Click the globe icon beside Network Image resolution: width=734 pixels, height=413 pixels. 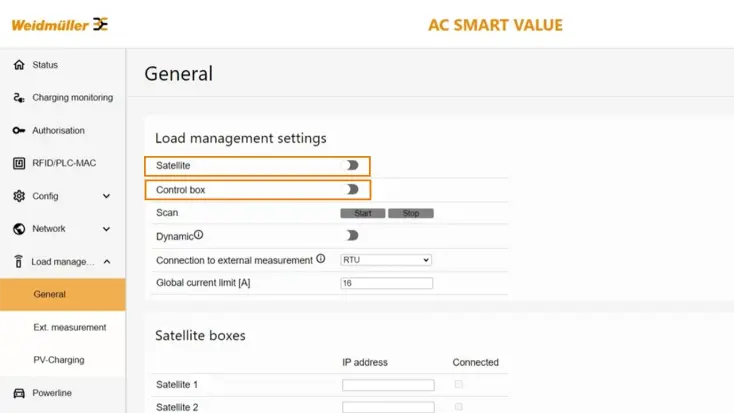coord(19,229)
